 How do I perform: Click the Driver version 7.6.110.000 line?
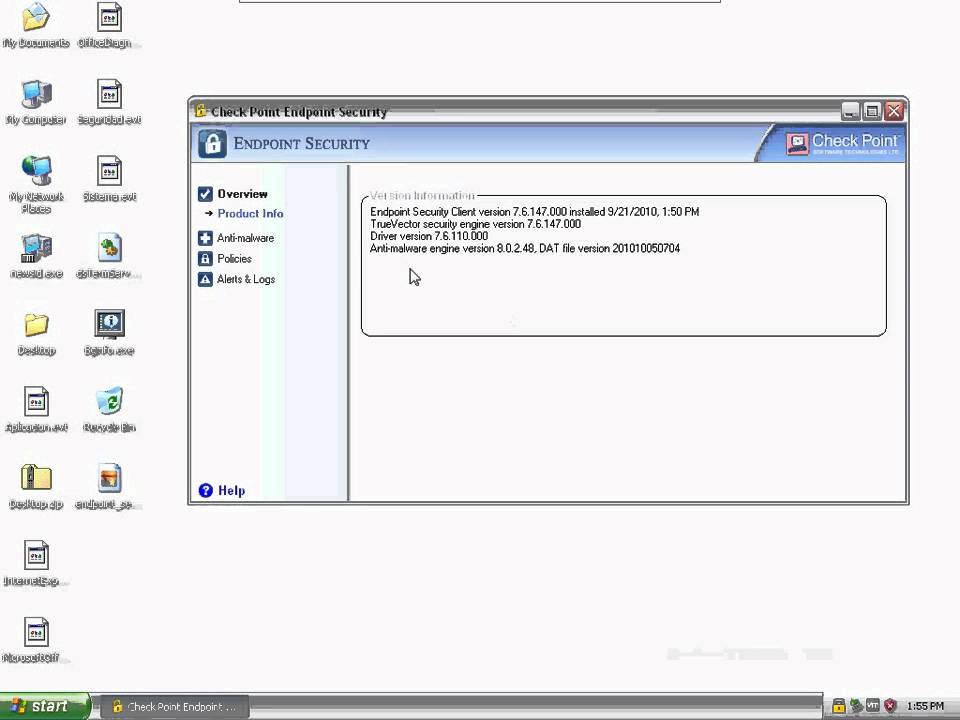[429, 236]
